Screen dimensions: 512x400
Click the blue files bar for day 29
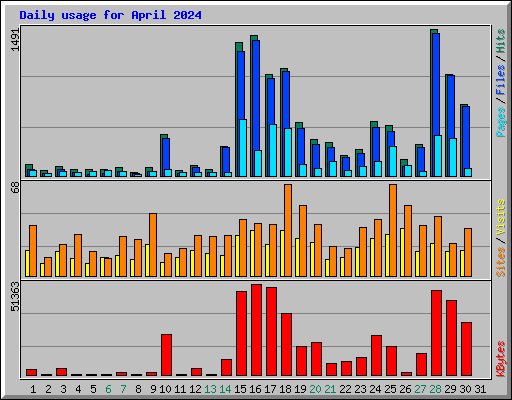451,108
